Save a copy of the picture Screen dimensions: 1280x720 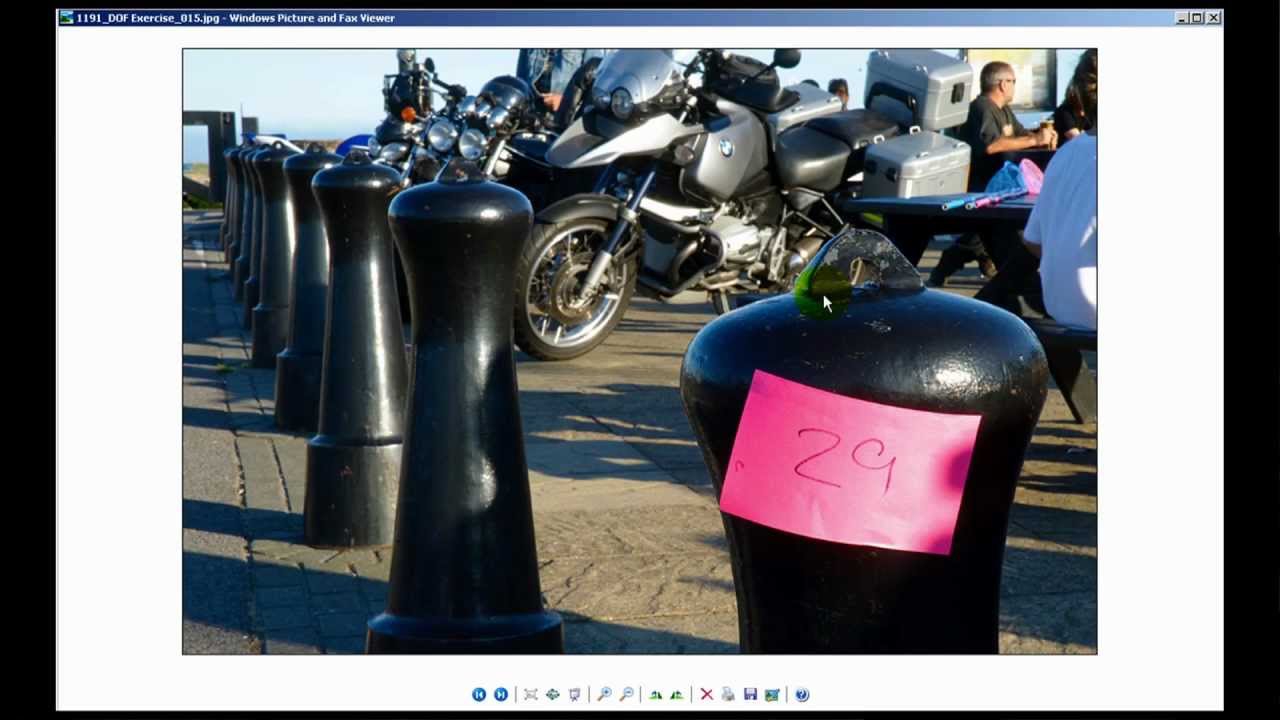pos(750,694)
